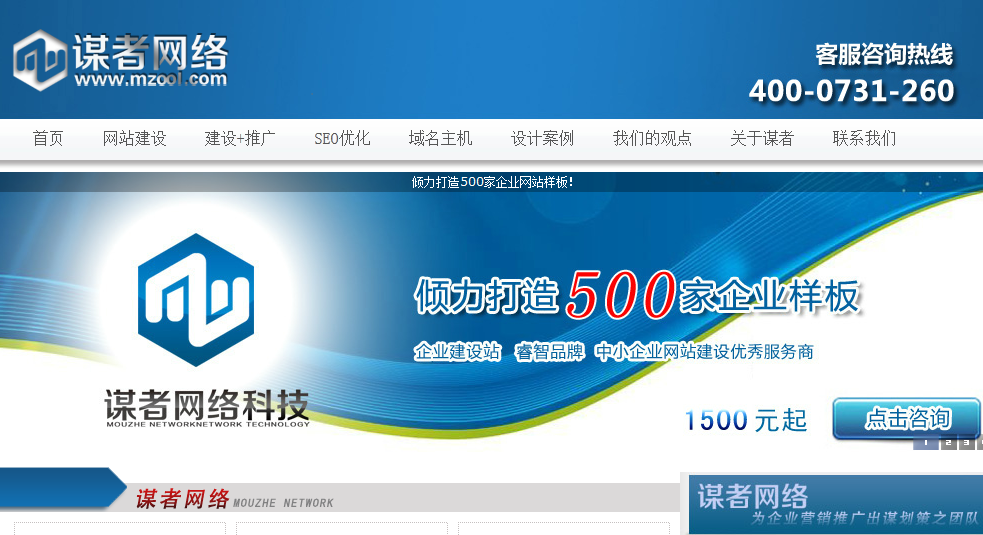The width and height of the screenshot is (983, 535).
Task: Switch to banner slide 1
Action: pyautogui.click(x=926, y=442)
